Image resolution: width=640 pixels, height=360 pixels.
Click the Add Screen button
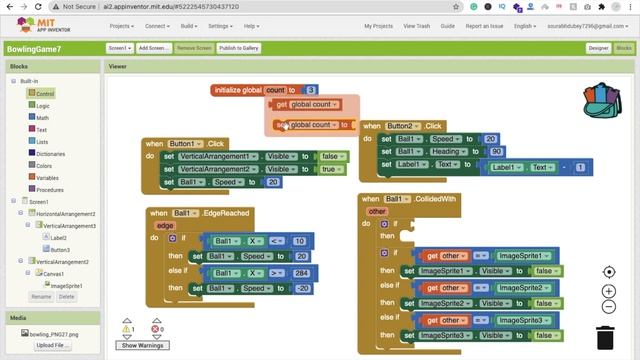(x=154, y=48)
